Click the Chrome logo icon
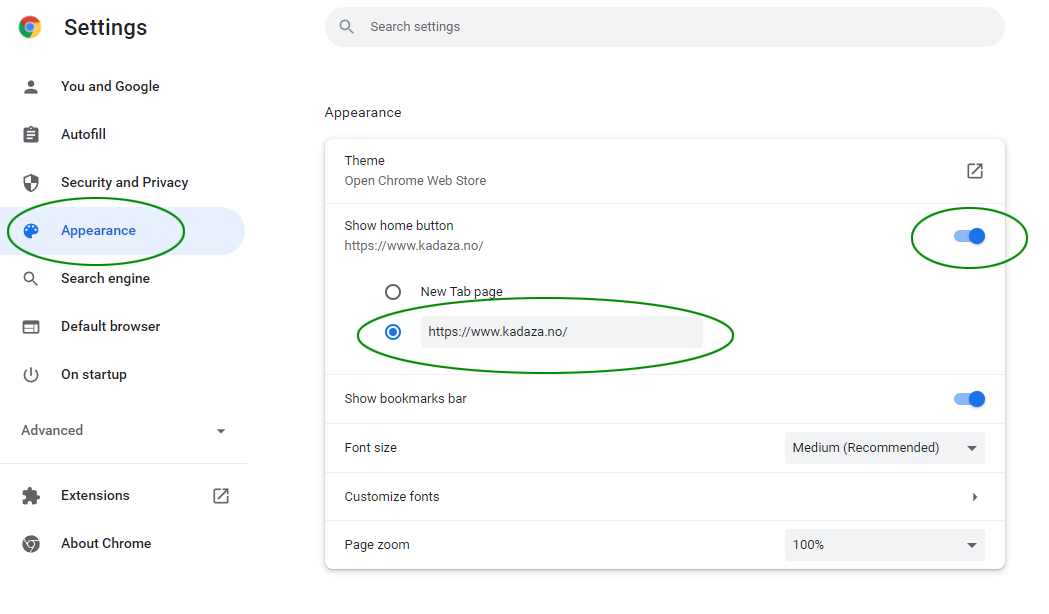 click(x=30, y=27)
